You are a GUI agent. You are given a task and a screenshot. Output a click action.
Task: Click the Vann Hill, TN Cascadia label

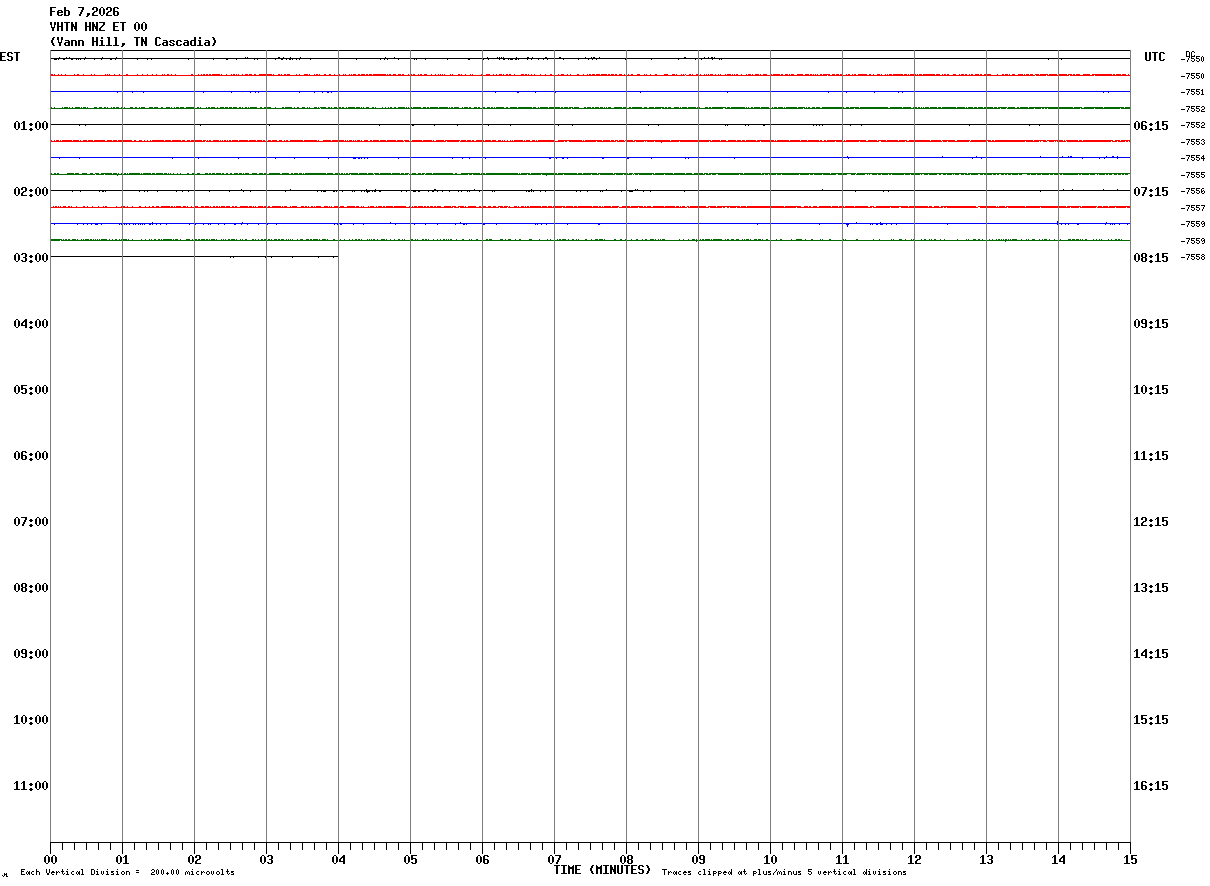pos(133,42)
